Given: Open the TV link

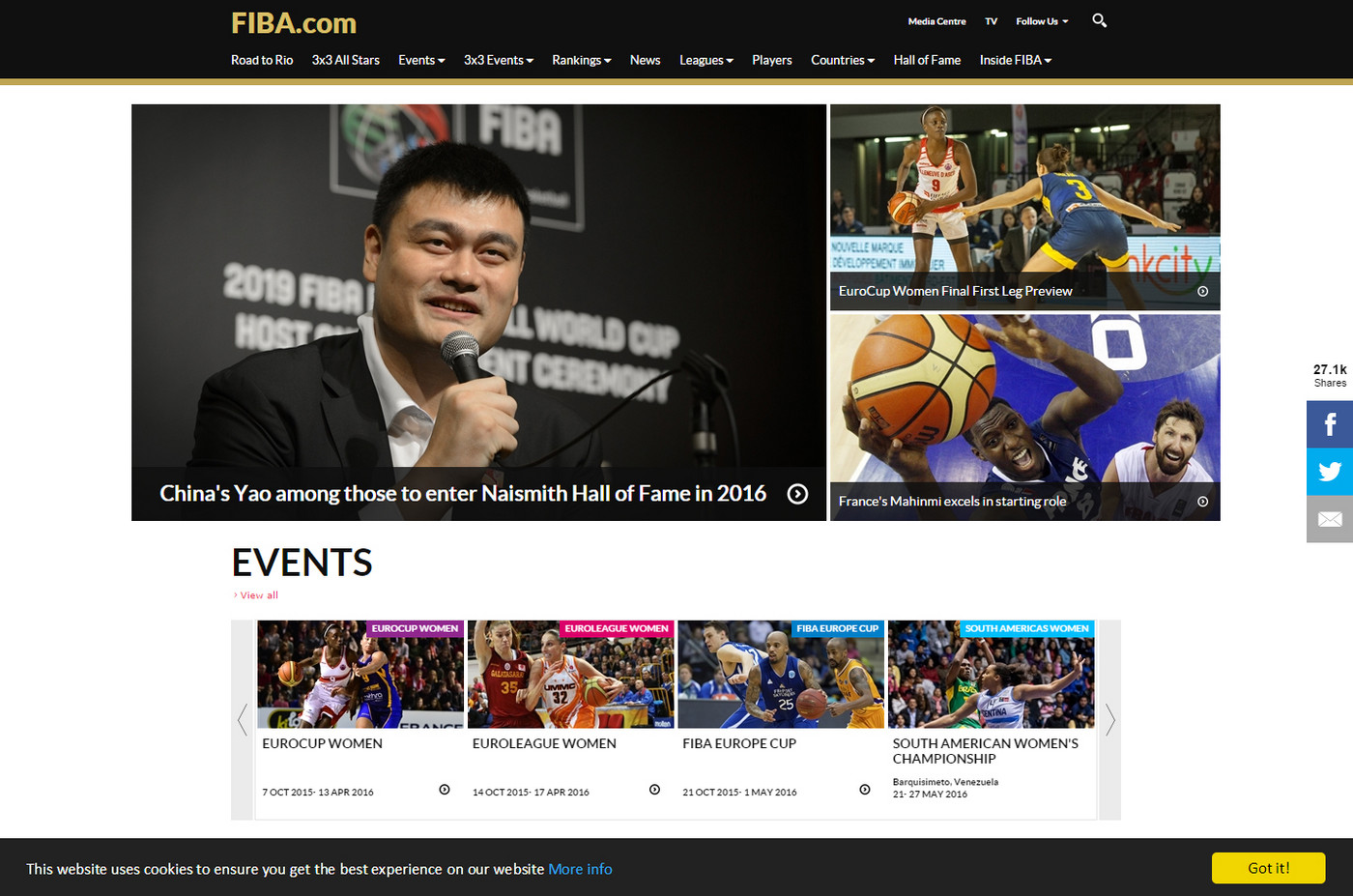Looking at the screenshot, I should pos(991,21).
